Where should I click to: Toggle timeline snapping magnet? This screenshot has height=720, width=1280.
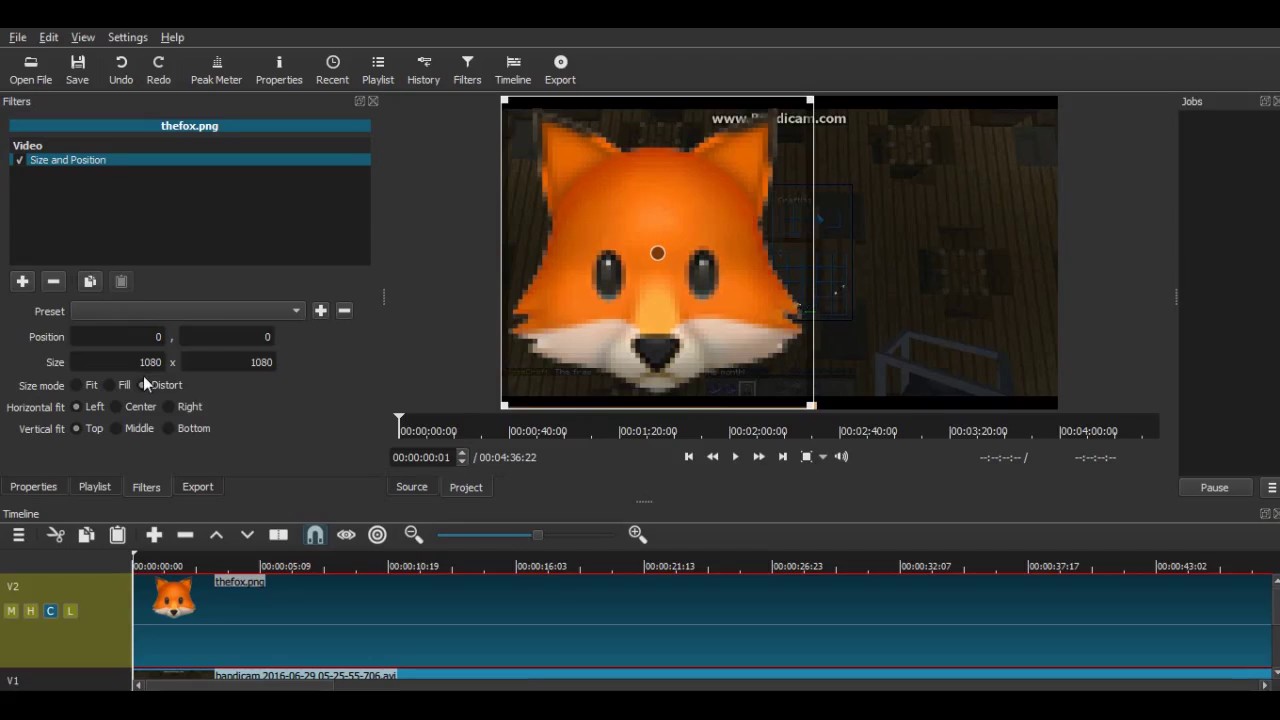(x=315, y=535)
